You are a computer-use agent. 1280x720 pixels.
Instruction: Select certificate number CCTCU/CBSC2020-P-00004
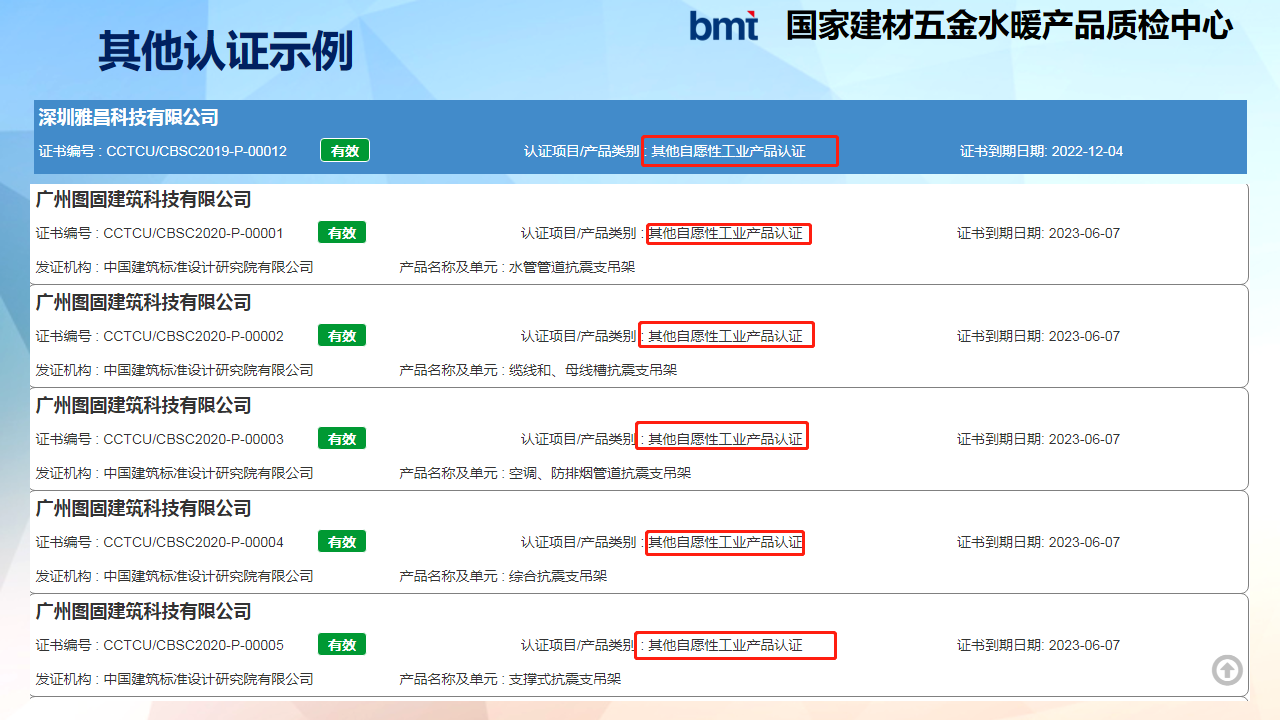point(193,542)
